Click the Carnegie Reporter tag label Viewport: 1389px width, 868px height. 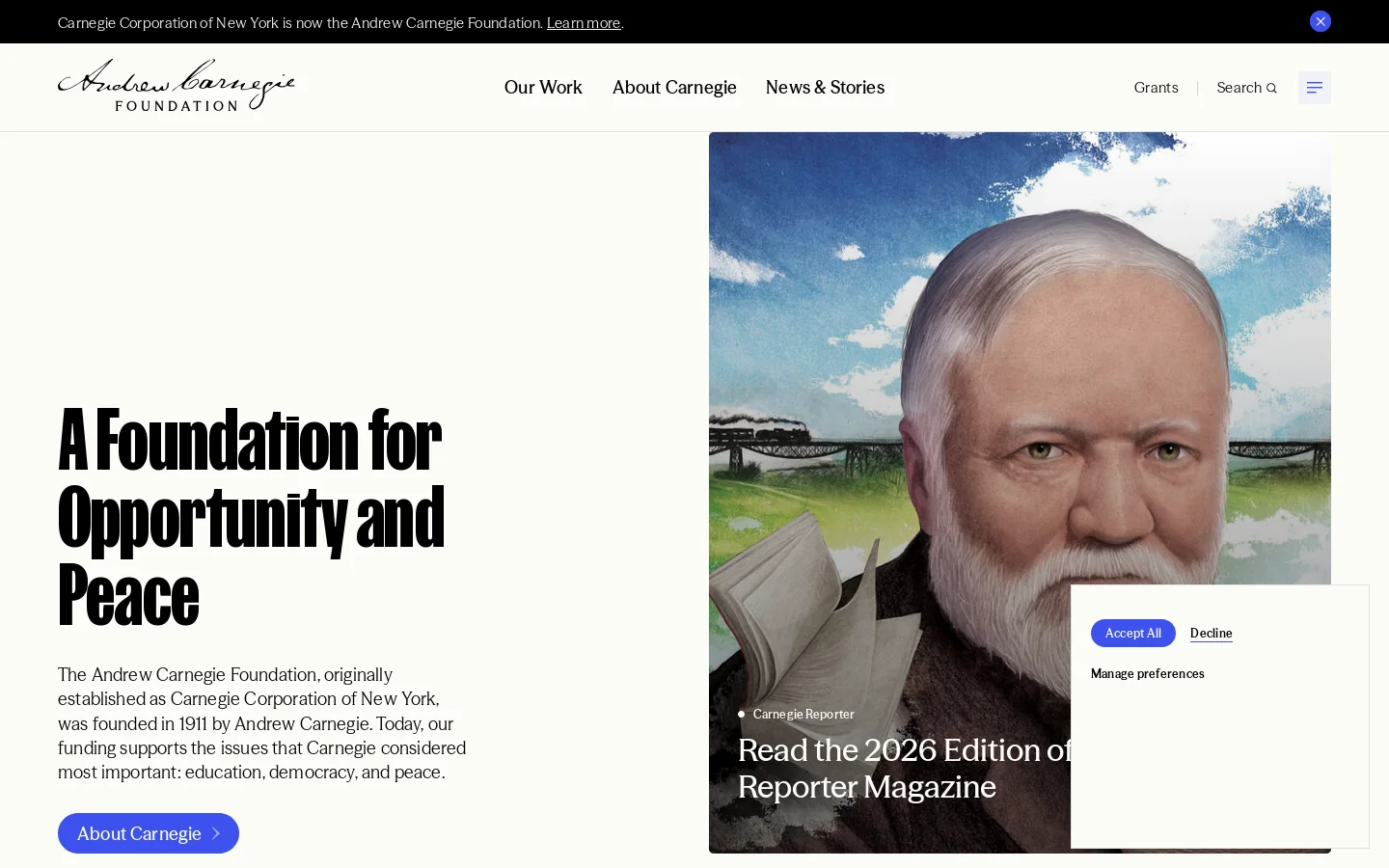(803, 714)
